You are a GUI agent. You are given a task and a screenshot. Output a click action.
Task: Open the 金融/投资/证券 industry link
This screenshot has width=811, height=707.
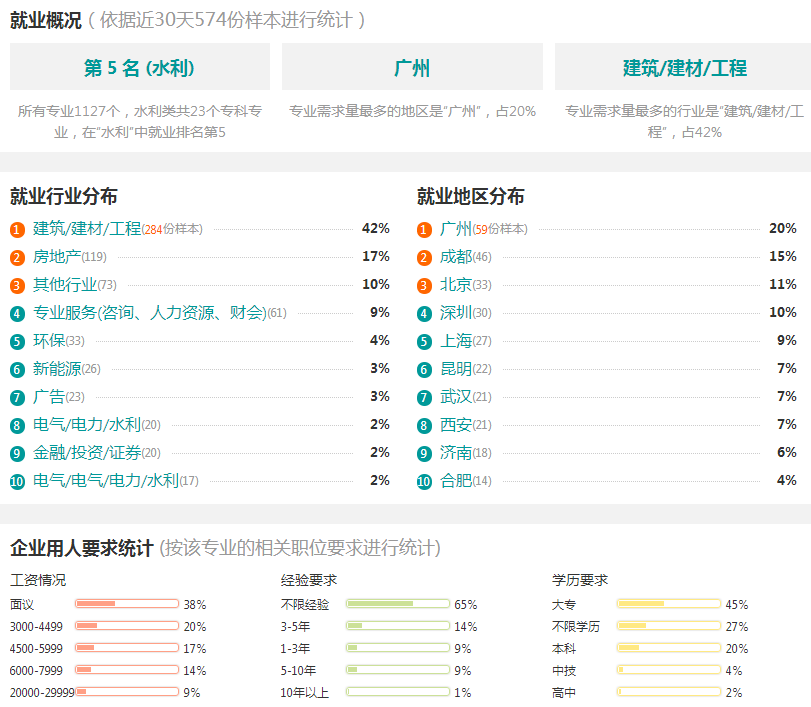coord(87,453)
